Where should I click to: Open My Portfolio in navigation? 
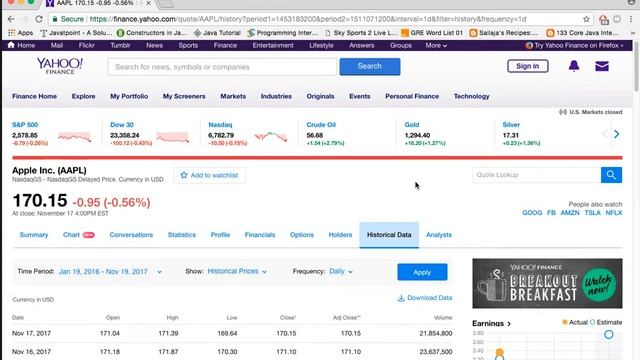129,96
